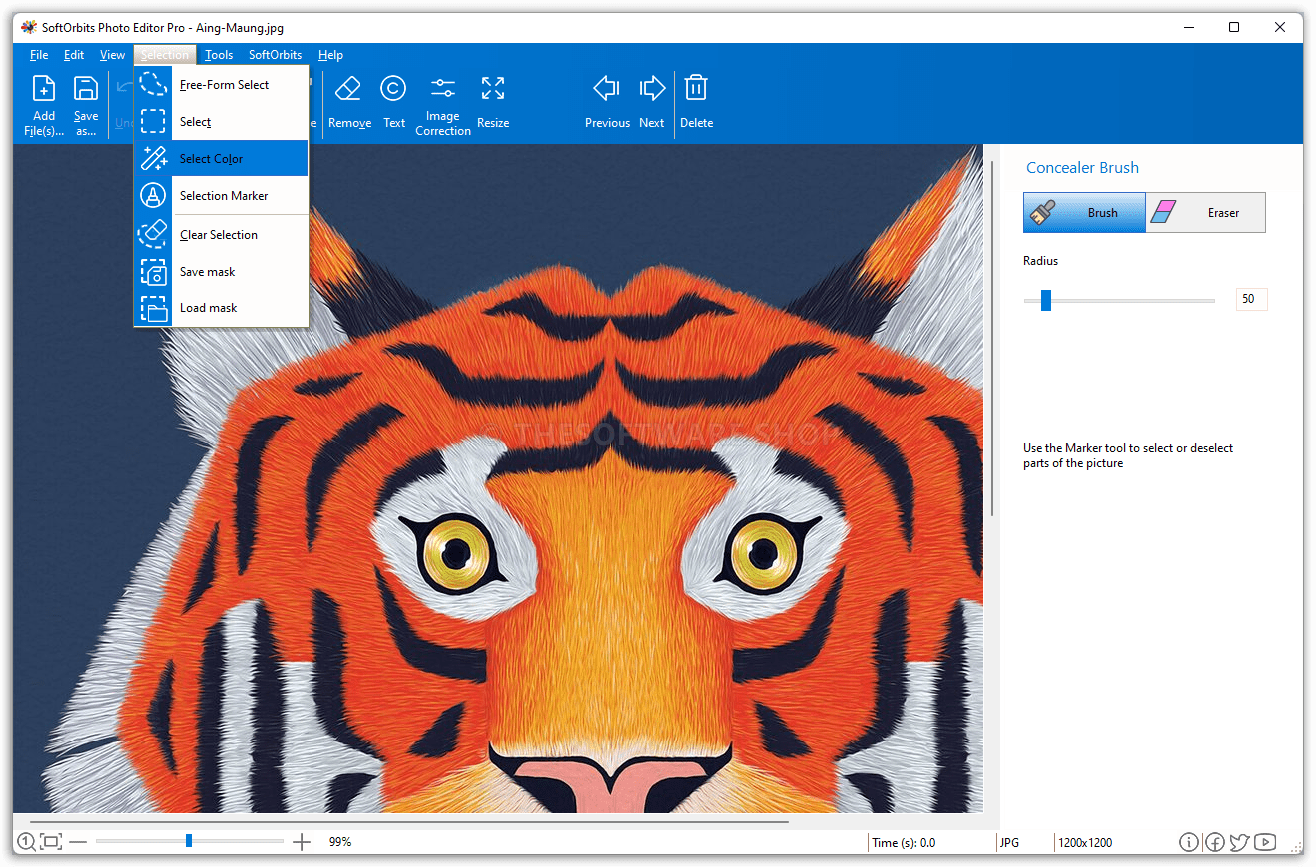Click the Delete trash icon
Image resolution: width=1316 pixels, height=867 pixels.
(696, 88)
